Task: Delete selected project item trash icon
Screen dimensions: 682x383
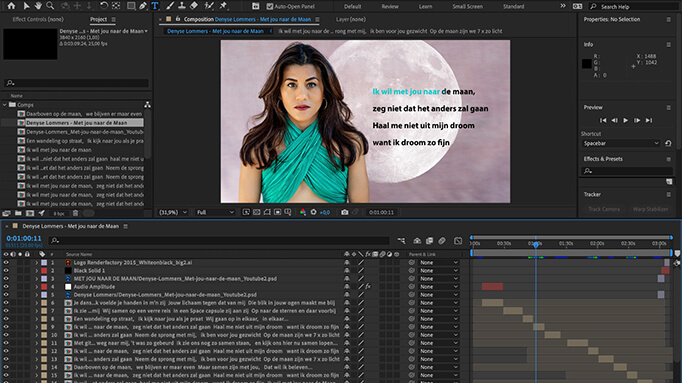Action: point(75,213)
